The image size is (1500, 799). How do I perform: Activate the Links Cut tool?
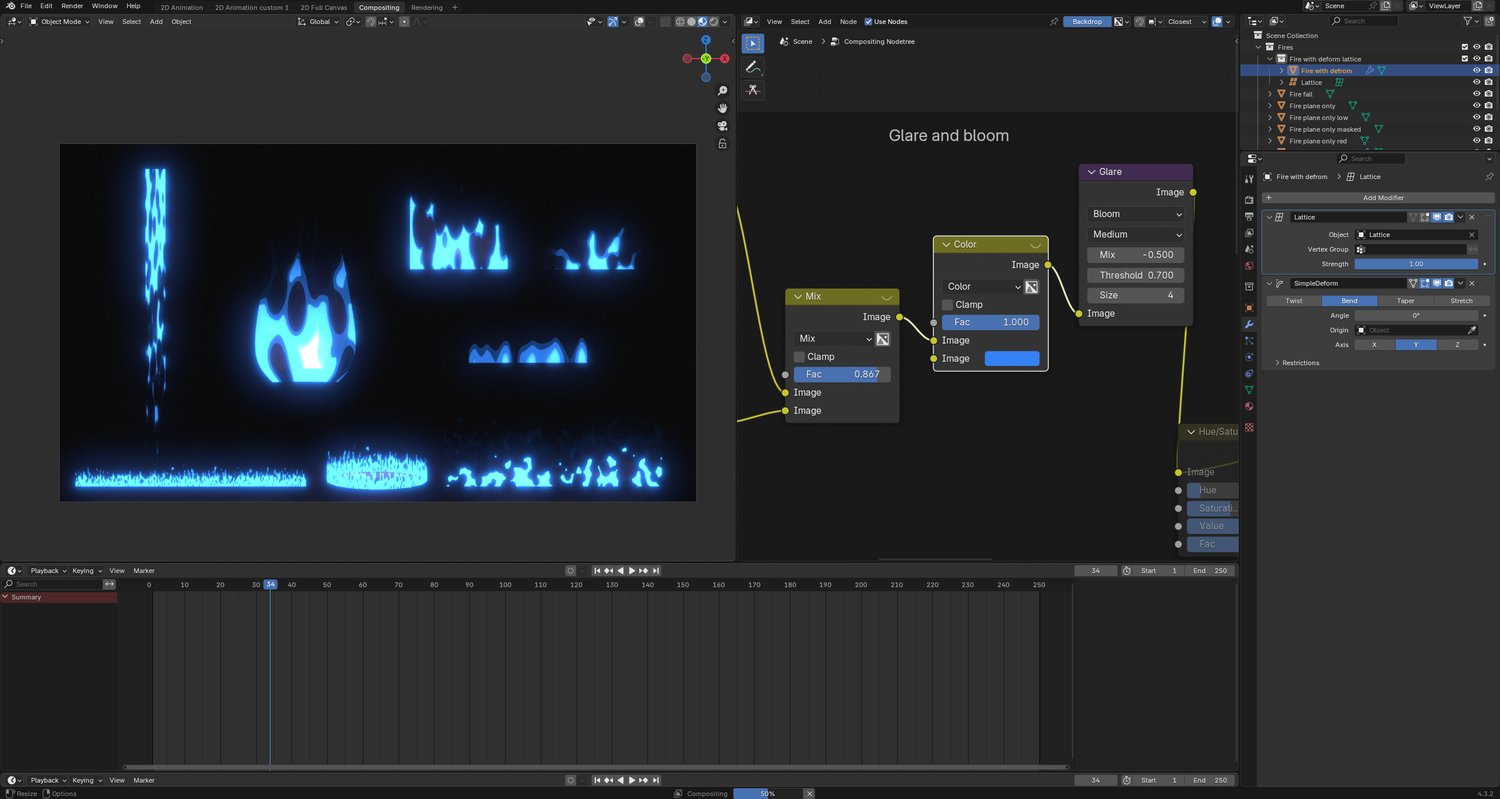pos(753,90)
